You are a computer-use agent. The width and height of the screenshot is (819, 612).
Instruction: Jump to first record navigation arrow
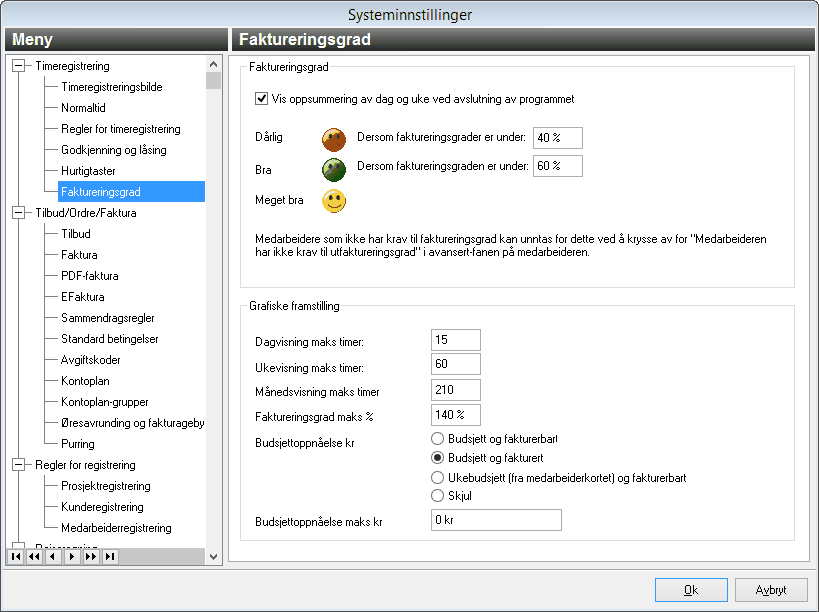click(x=16, y=557)
